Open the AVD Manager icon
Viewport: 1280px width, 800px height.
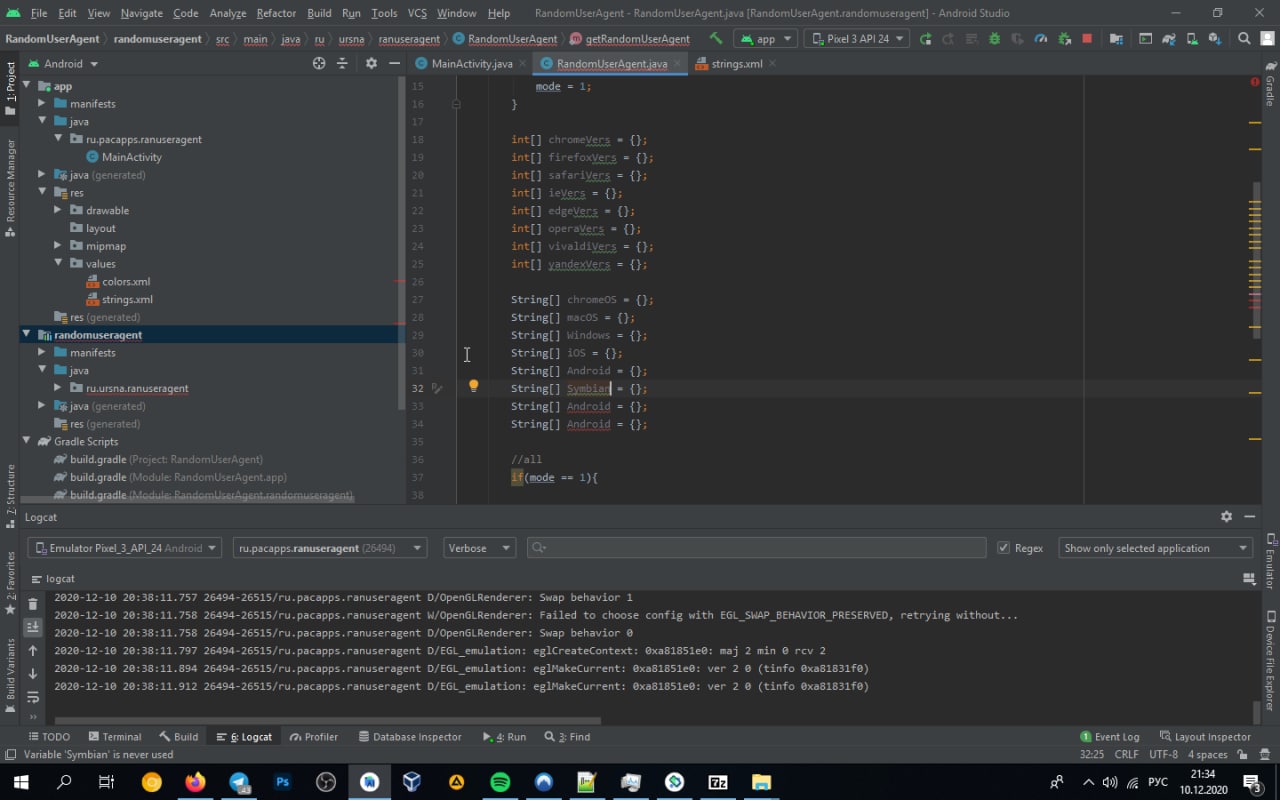click(x=1192, y=39)
